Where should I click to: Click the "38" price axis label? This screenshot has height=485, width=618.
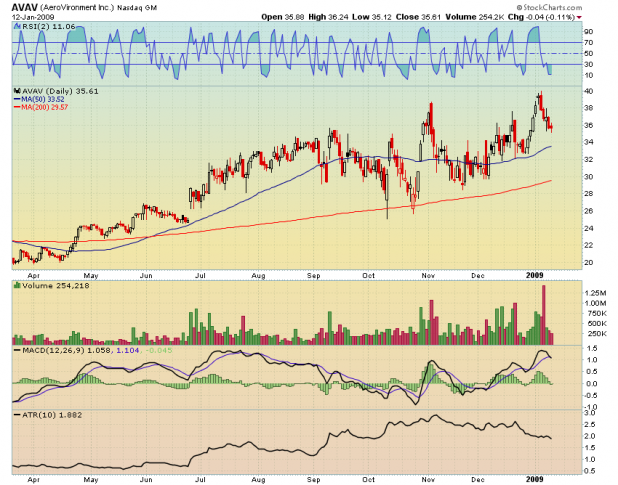[589, 108]
